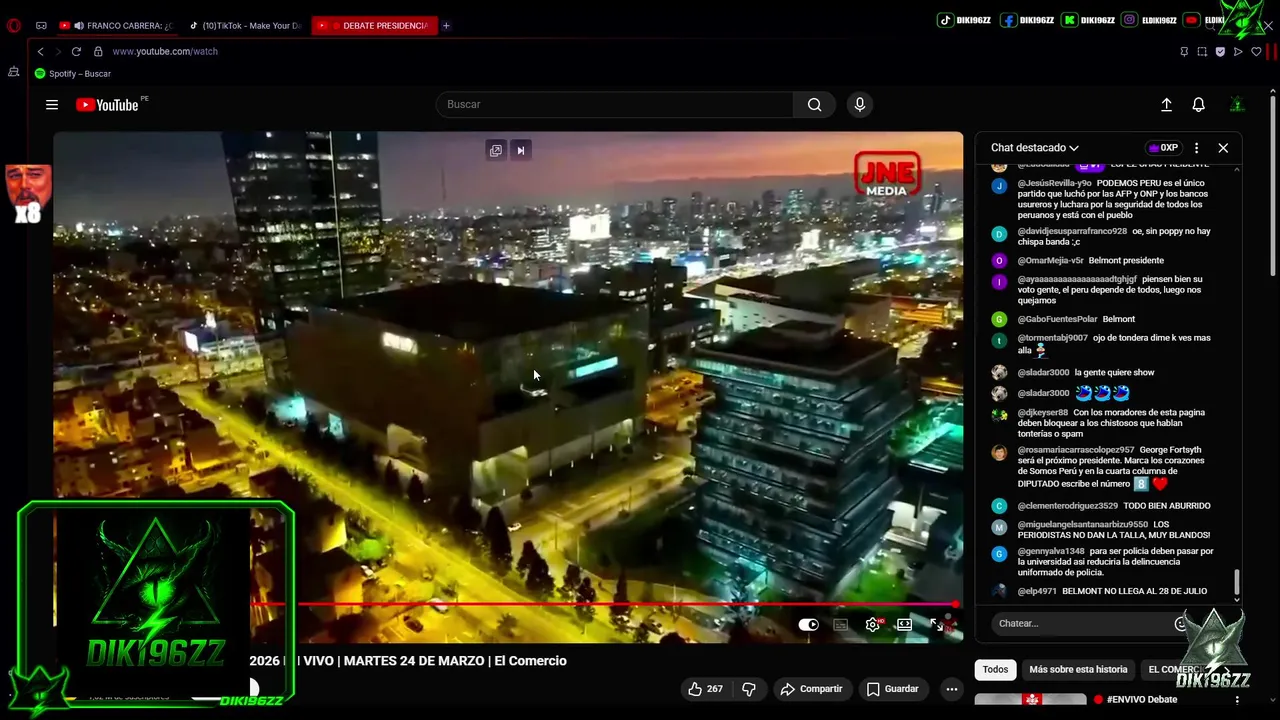The width and height of the screenshot is (1280, 720).
Task: Click the ad-blocker shield icon
Action: [x=1220, y=51]
